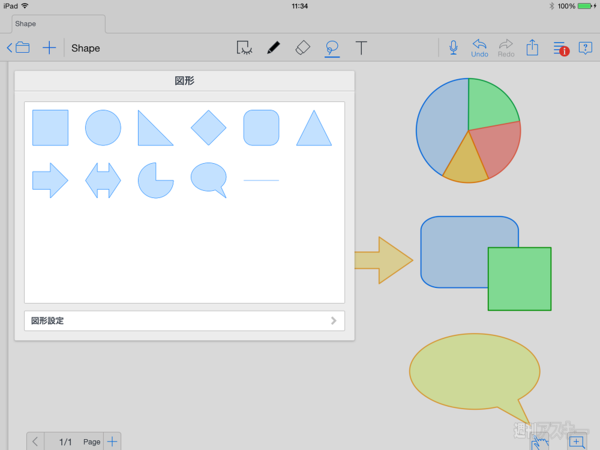This screenshot has height=450, width=600.
Task: Select the green square on canvas
Action: (x=520, y=279)
